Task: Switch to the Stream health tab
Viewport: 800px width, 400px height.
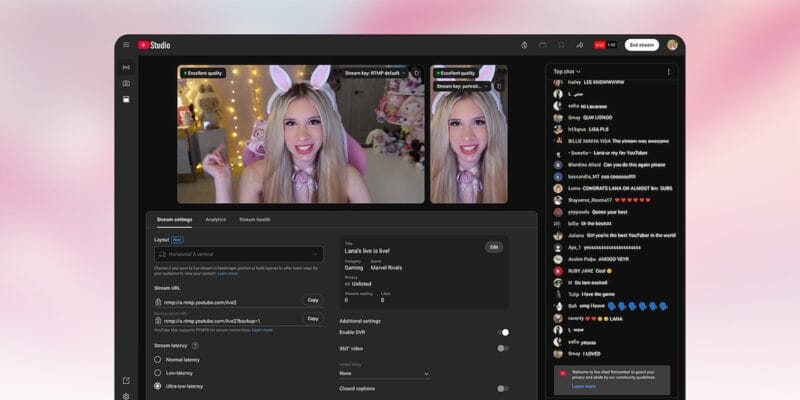Action: click(x=255, y=220)
